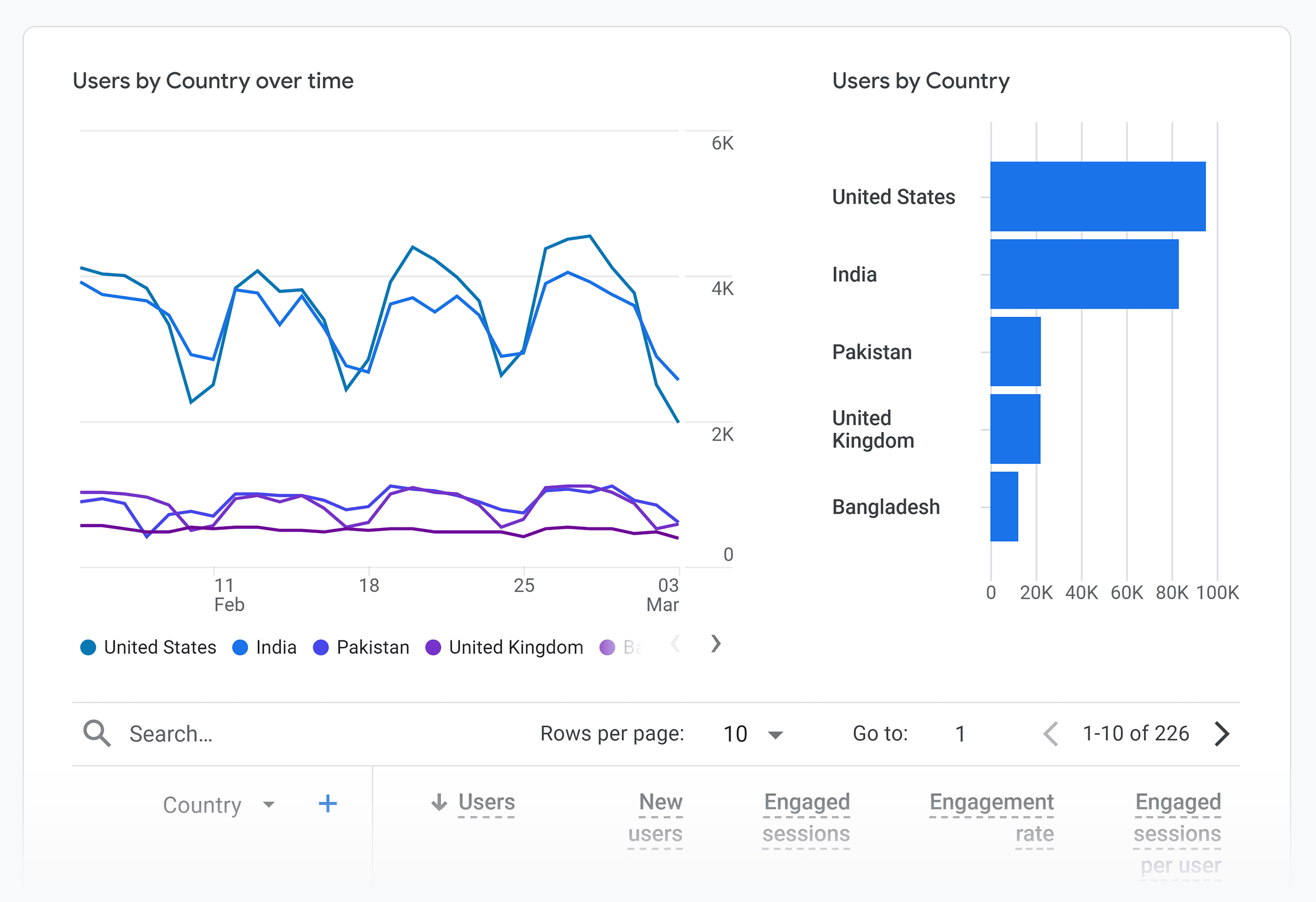This screenshot has height=902, width=1316.
Task: Click the '20K' bar chart axis label
Action: tap(1036, 593)
